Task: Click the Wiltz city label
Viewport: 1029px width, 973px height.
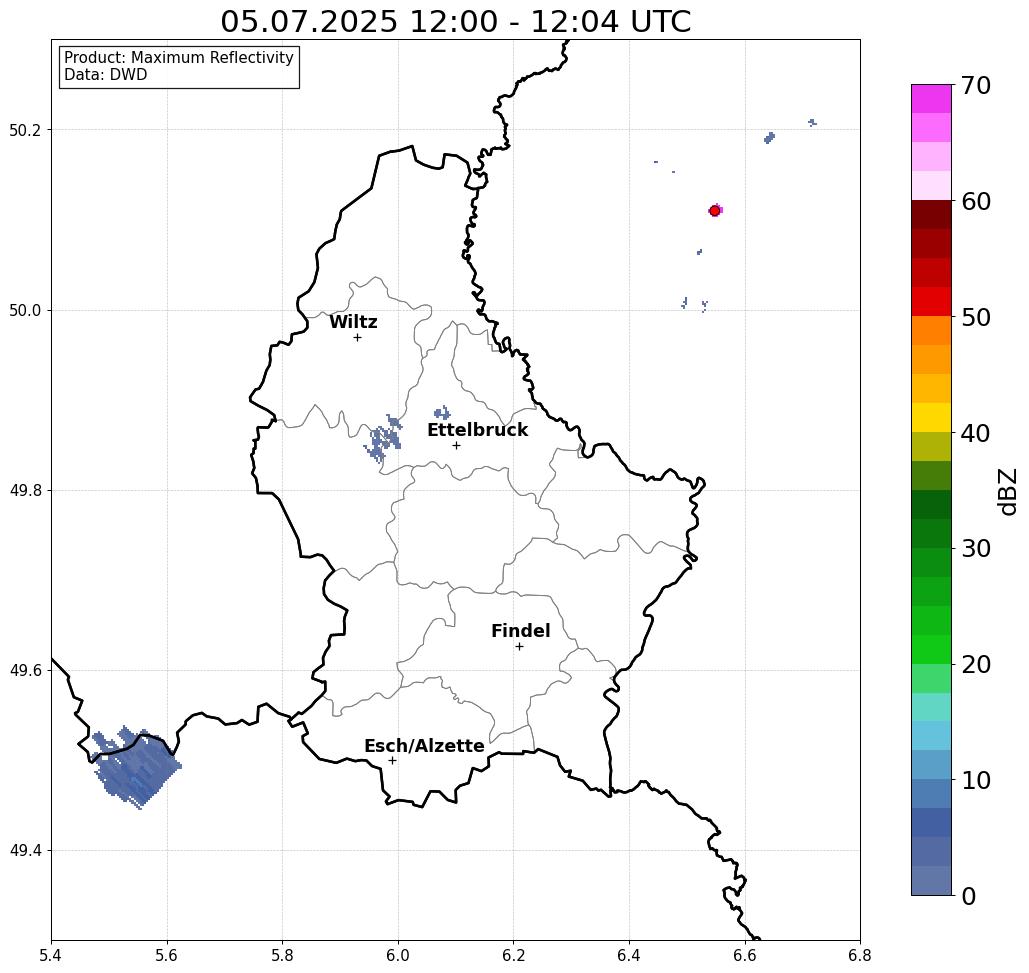Action: (x=353, y=322)
